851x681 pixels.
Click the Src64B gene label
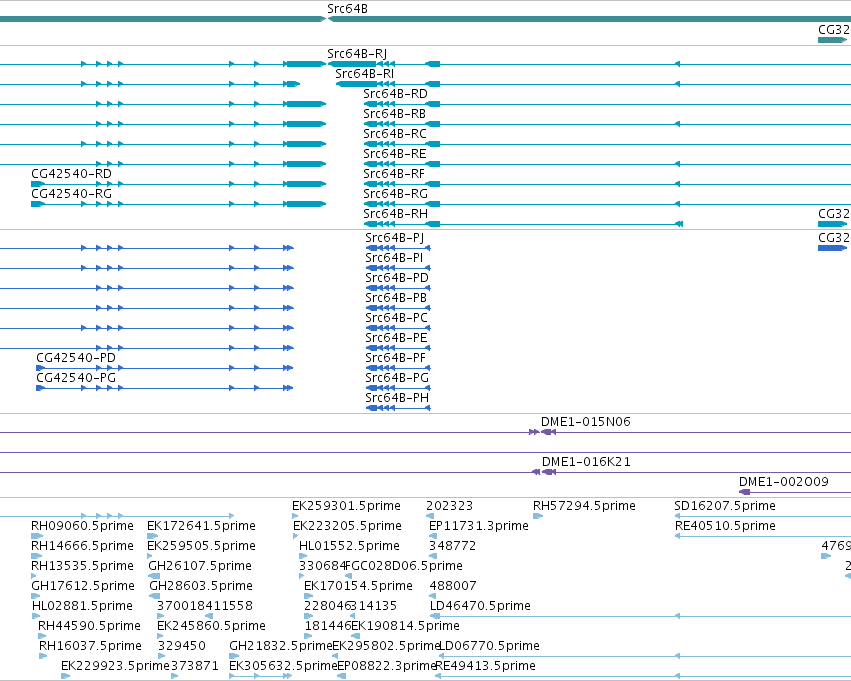(347, 9)
